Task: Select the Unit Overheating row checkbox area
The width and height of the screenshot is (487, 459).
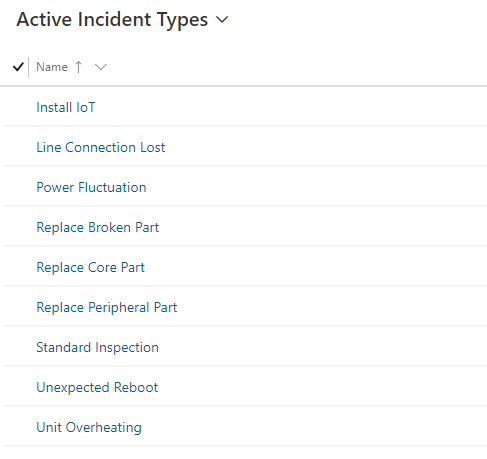Action: coord(18,427)
